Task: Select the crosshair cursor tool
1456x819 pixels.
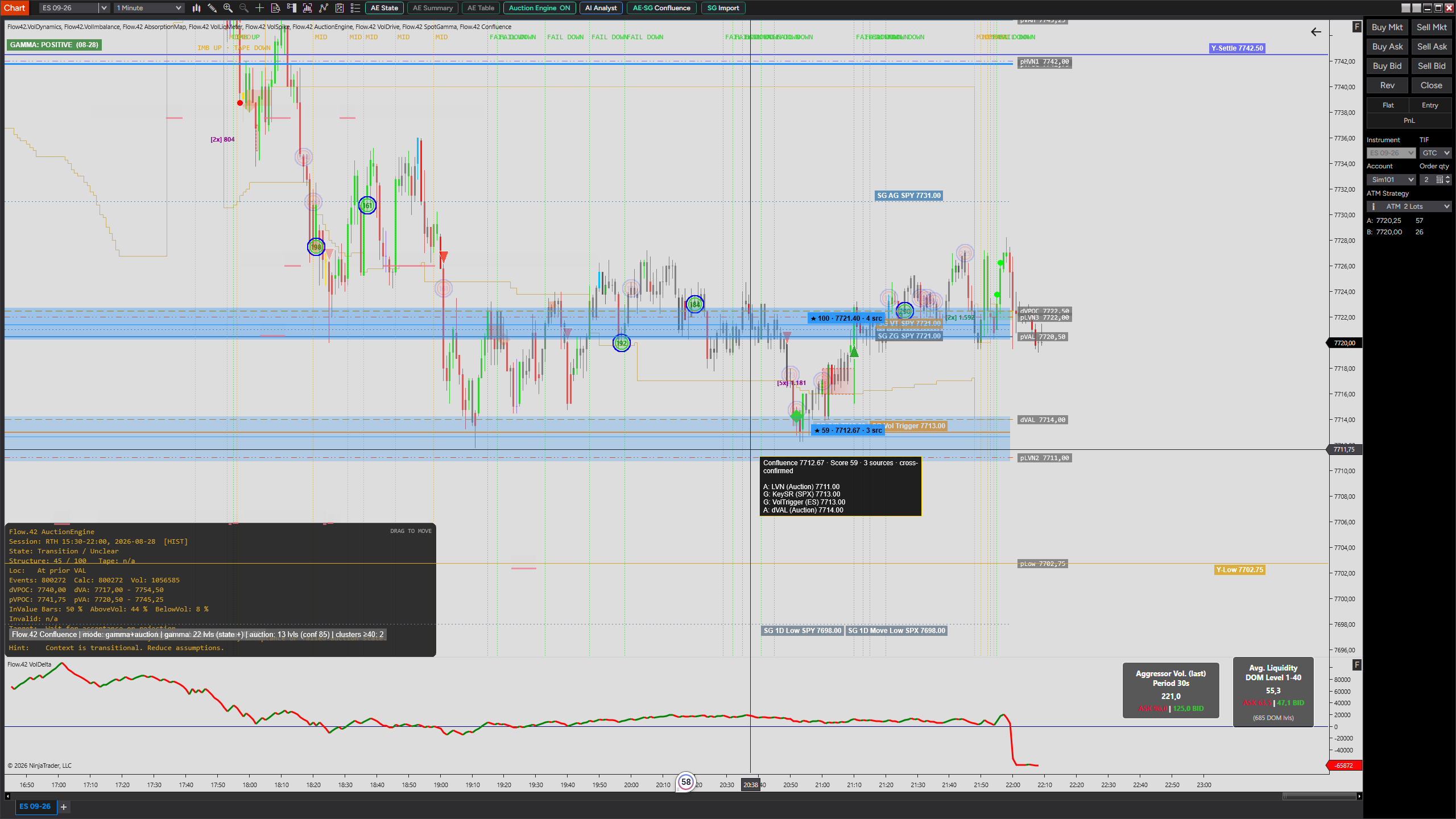Action: pos(259,8)
